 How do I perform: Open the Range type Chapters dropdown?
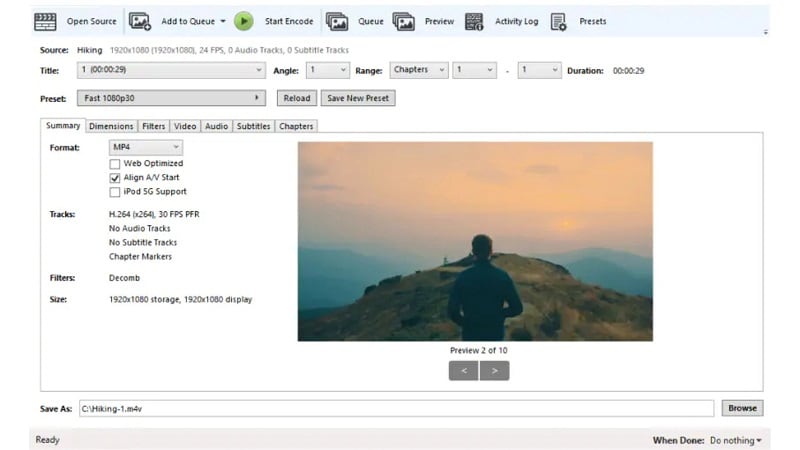click(x=419, y=70)
